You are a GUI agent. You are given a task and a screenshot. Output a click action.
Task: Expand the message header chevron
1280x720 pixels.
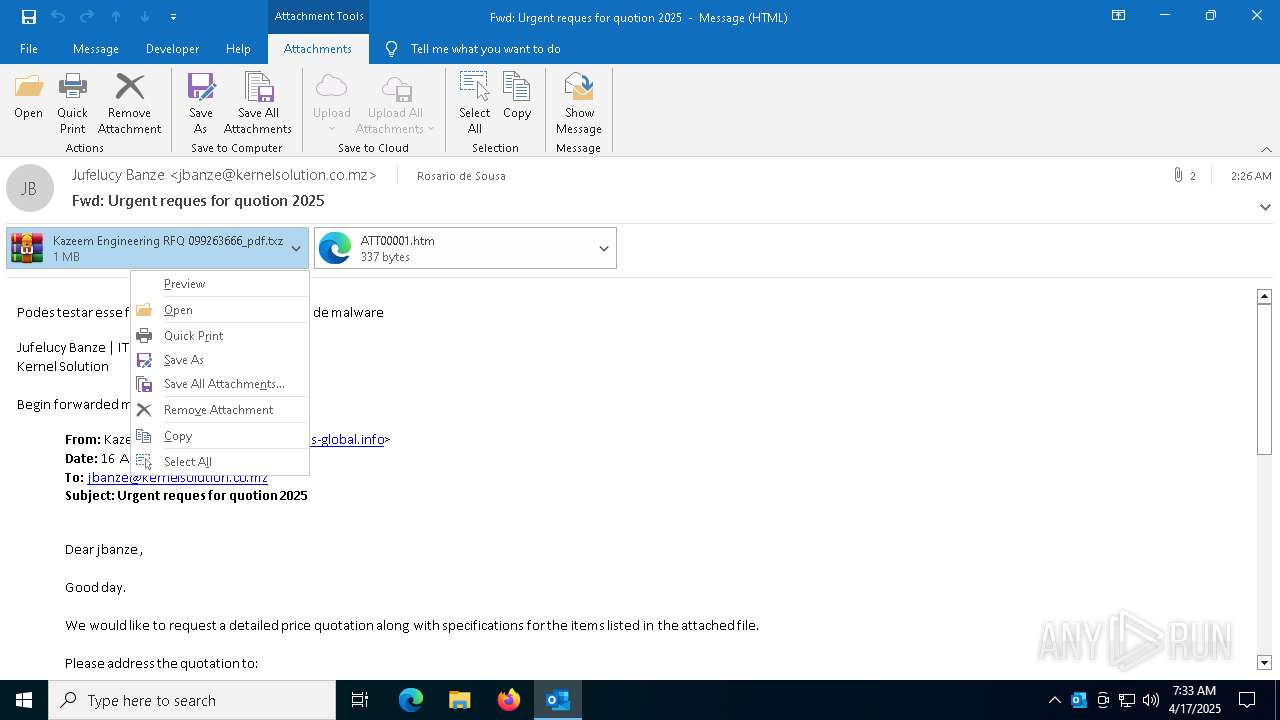point(1265,207)
